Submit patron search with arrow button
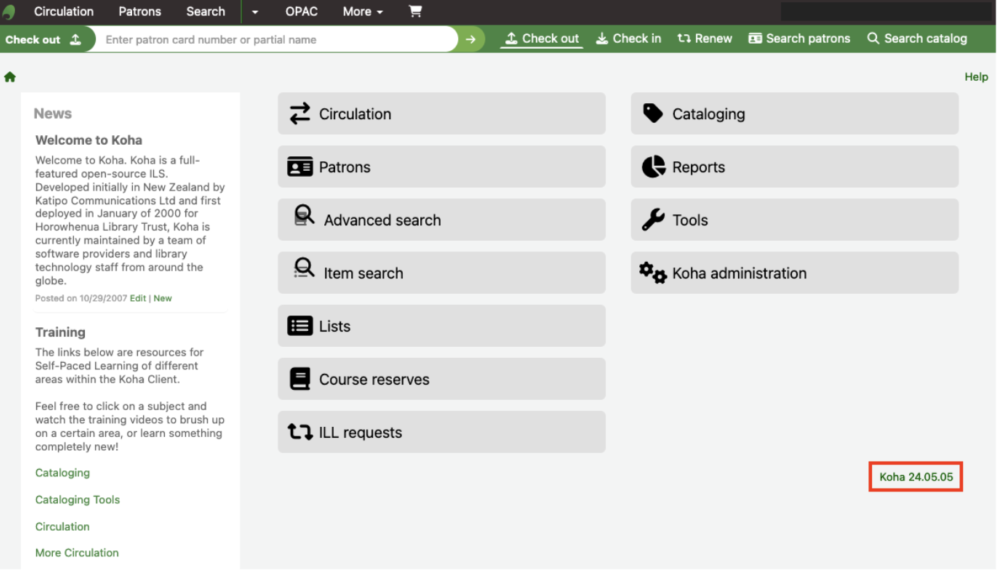The width and height of the screenshot is (1000, 573). (471, 40)
